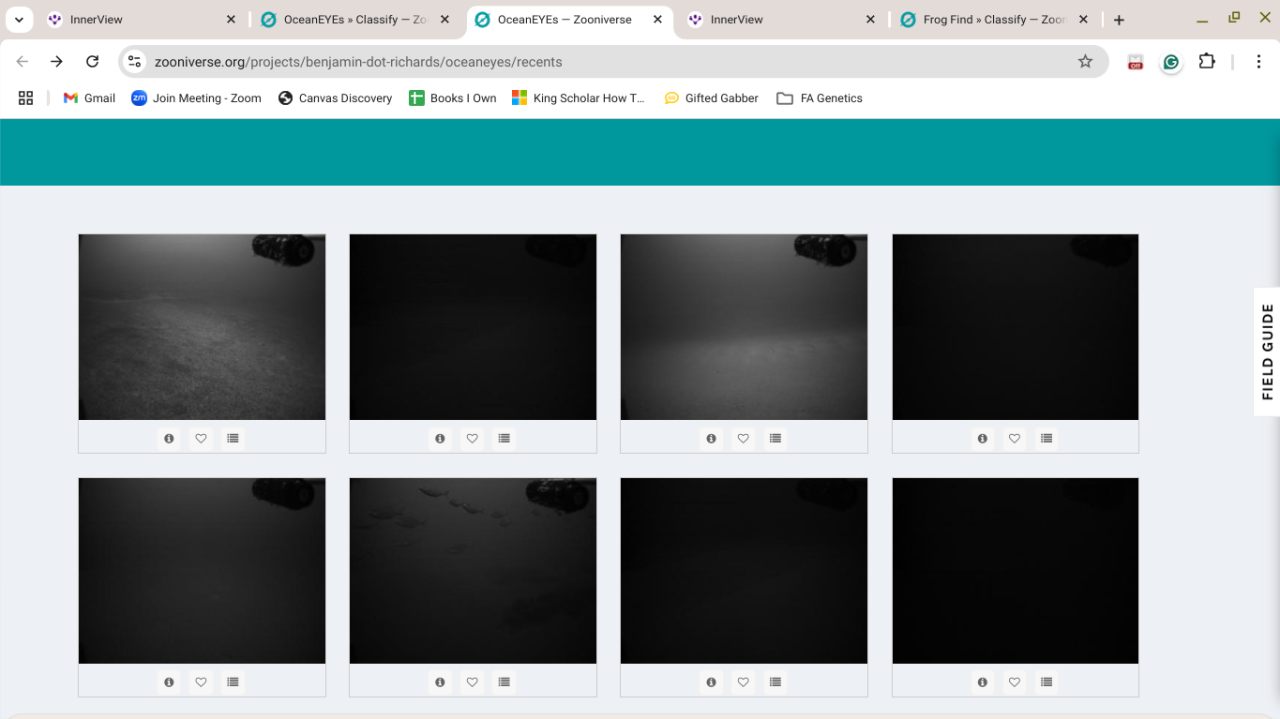
Task: Favorite the second top-row dark subject
Action: coord(472,438)
